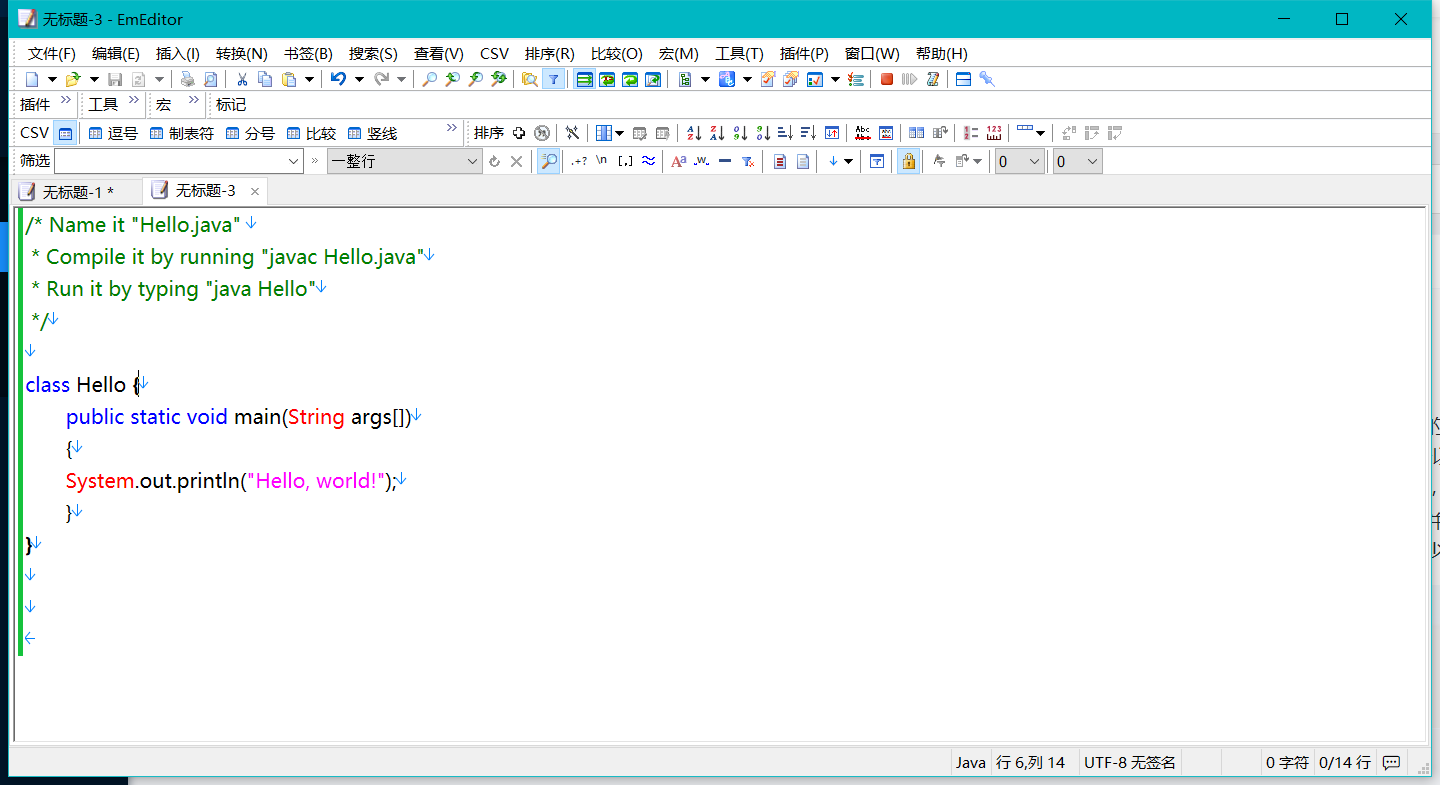The image size is (1440, 785).
Task: Click the 比较 CSV button
Action: coord(311,133)
